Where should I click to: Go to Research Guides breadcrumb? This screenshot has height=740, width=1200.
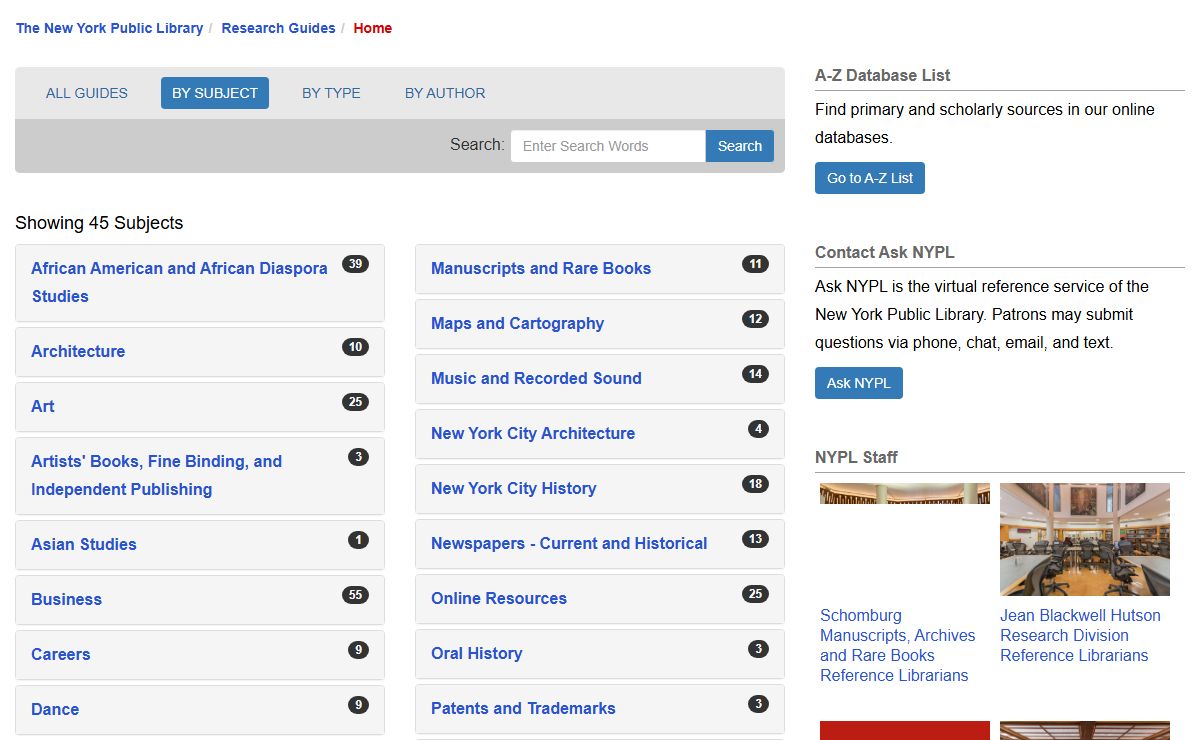pyautogui.click(x=278, y=28)
